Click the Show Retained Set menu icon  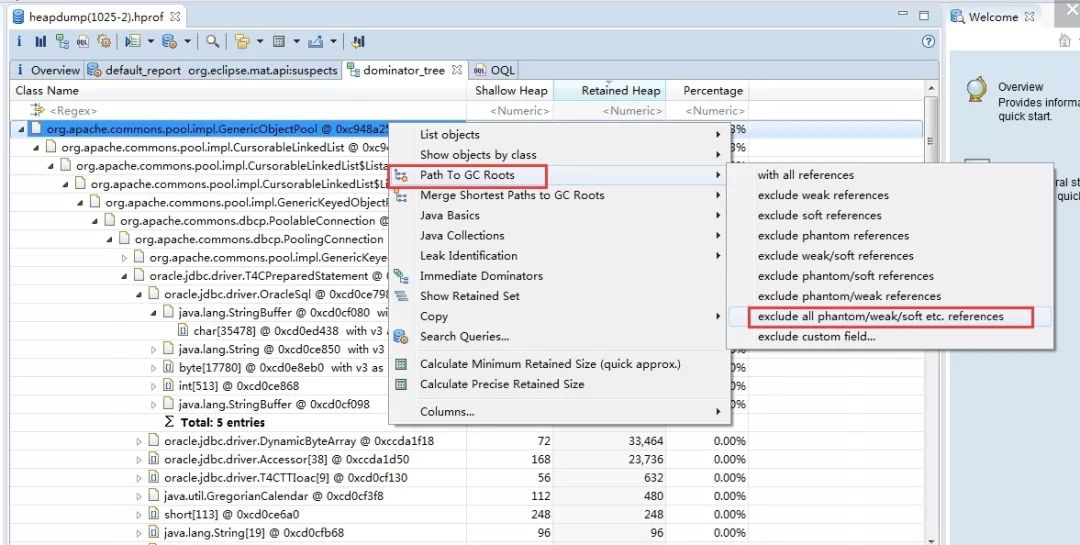tap(402, 296)
